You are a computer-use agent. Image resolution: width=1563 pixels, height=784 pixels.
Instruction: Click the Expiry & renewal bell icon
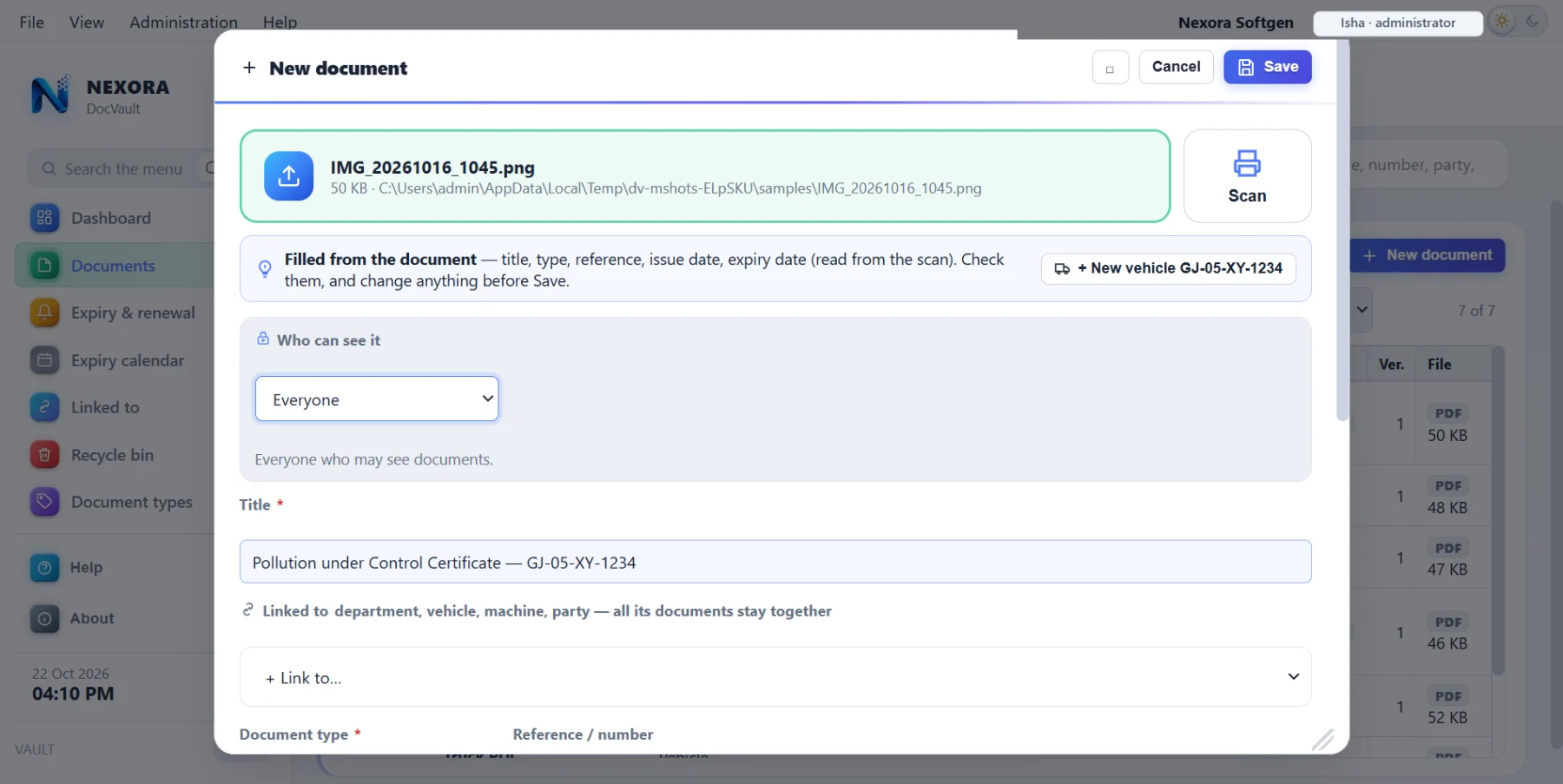[x=44, y=313]
